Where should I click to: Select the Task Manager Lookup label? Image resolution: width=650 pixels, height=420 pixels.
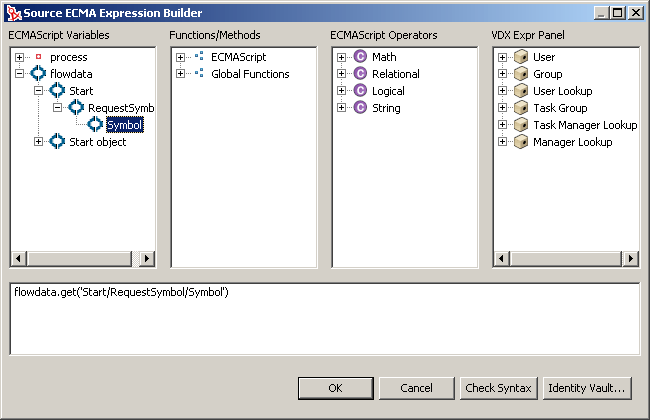(x=585, y=125)
